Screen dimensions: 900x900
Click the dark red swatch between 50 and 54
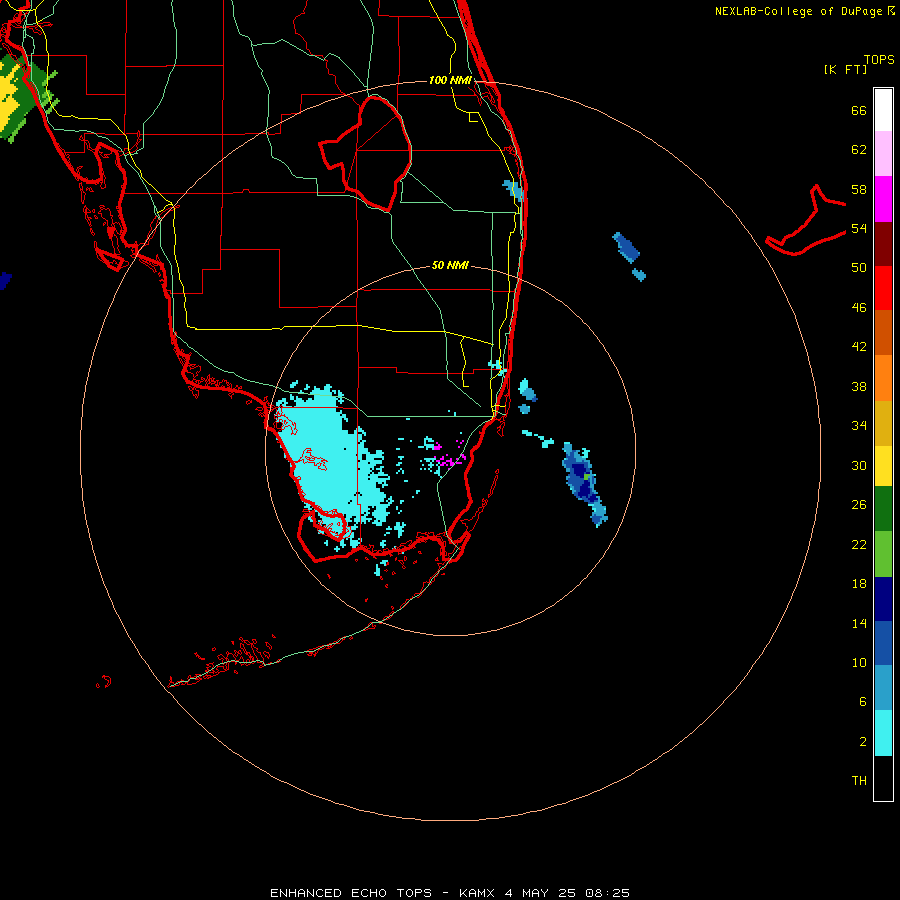[883, 244]
